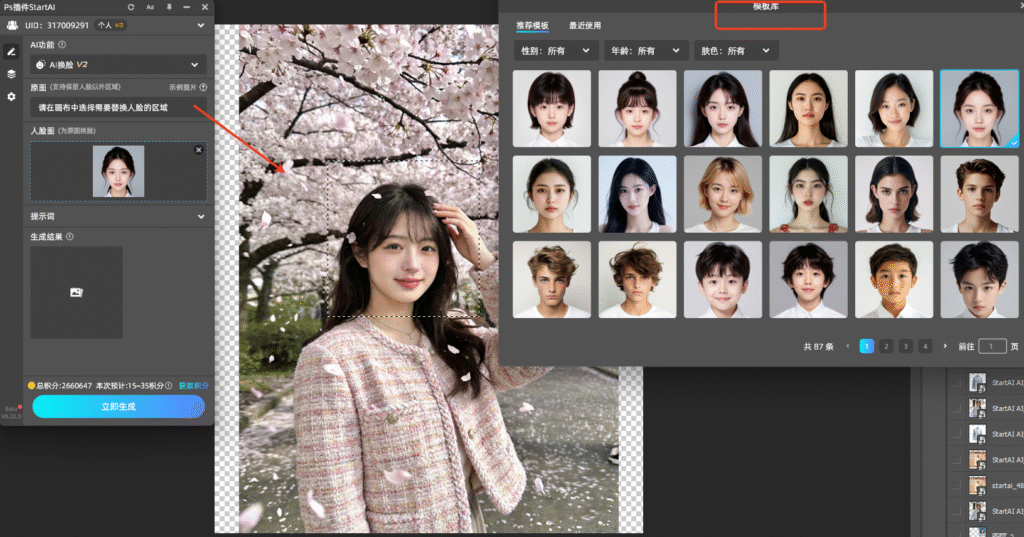Select the blonde short-hair woman template

tap(723, 194)
